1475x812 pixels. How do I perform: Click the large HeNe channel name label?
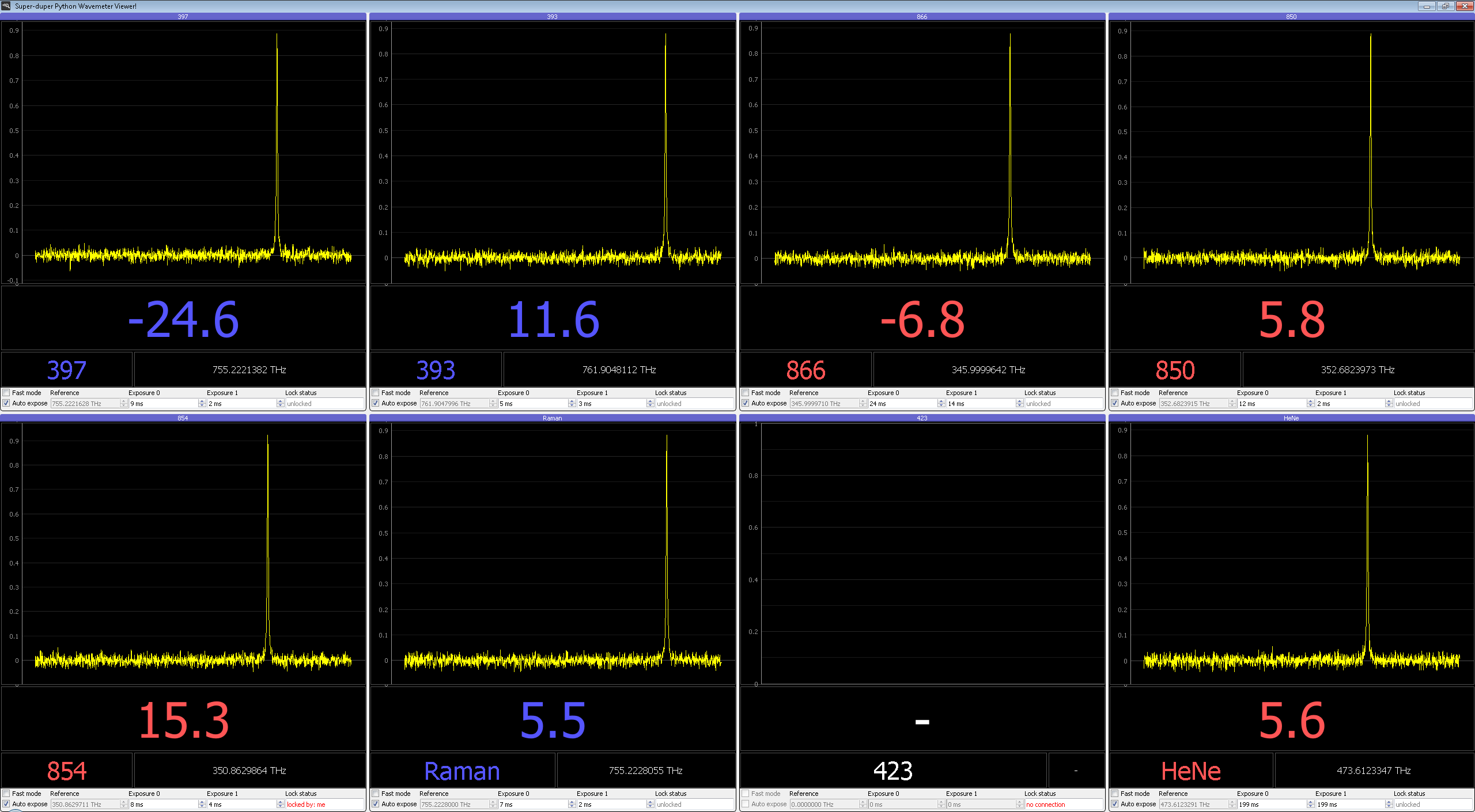(1191, 771)
